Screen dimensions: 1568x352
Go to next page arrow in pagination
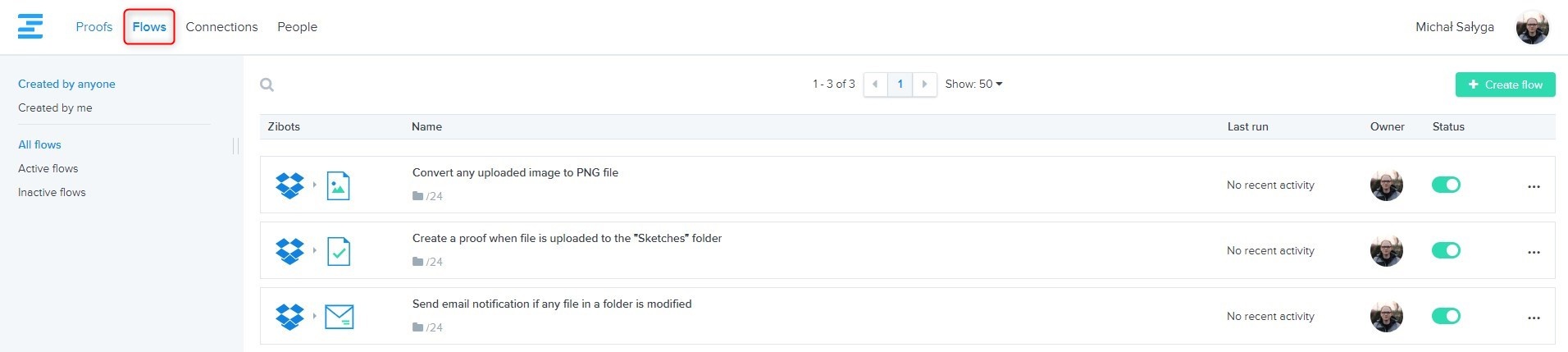[924, 84]
